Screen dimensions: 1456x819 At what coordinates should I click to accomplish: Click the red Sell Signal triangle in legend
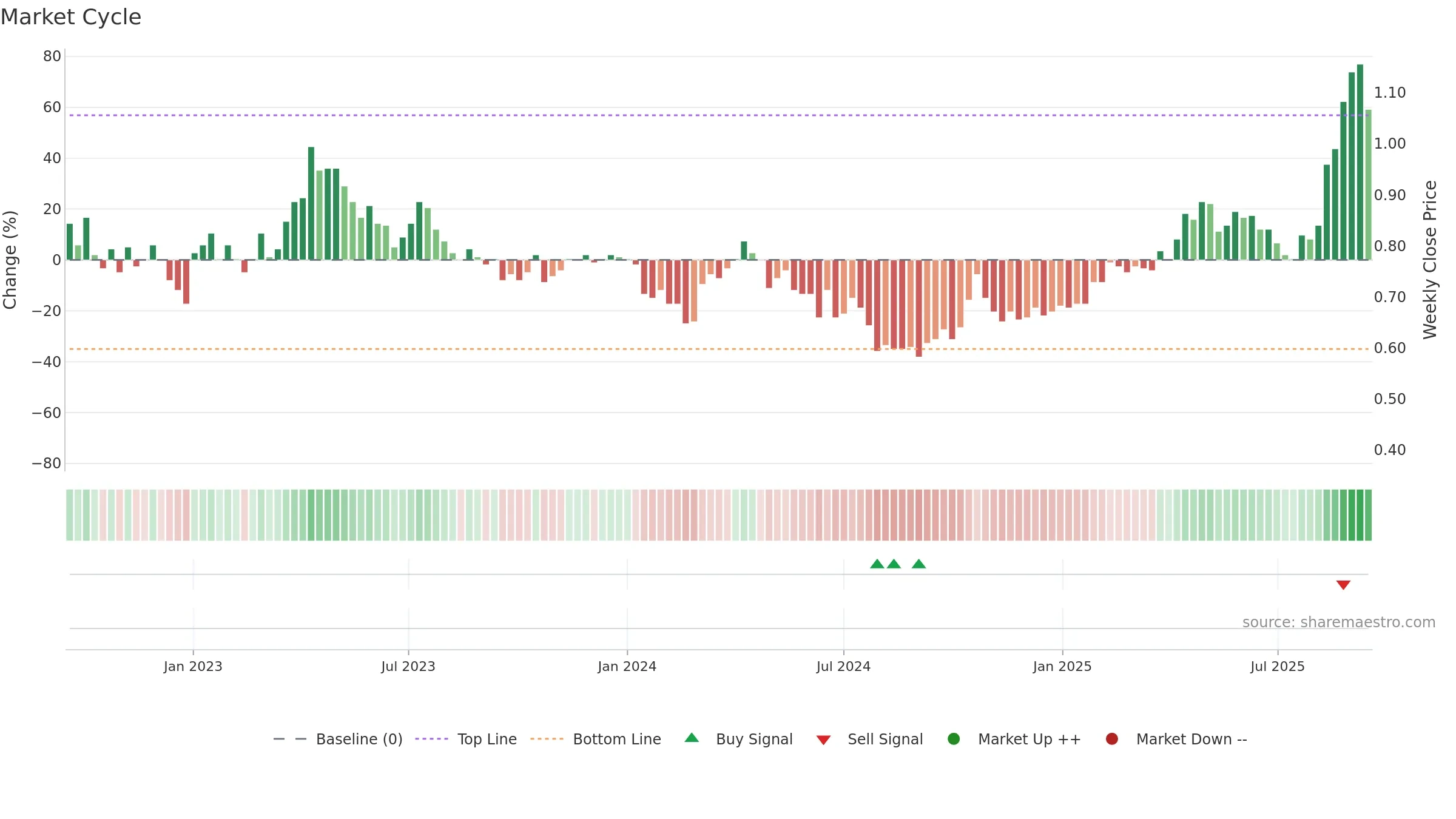823,740
